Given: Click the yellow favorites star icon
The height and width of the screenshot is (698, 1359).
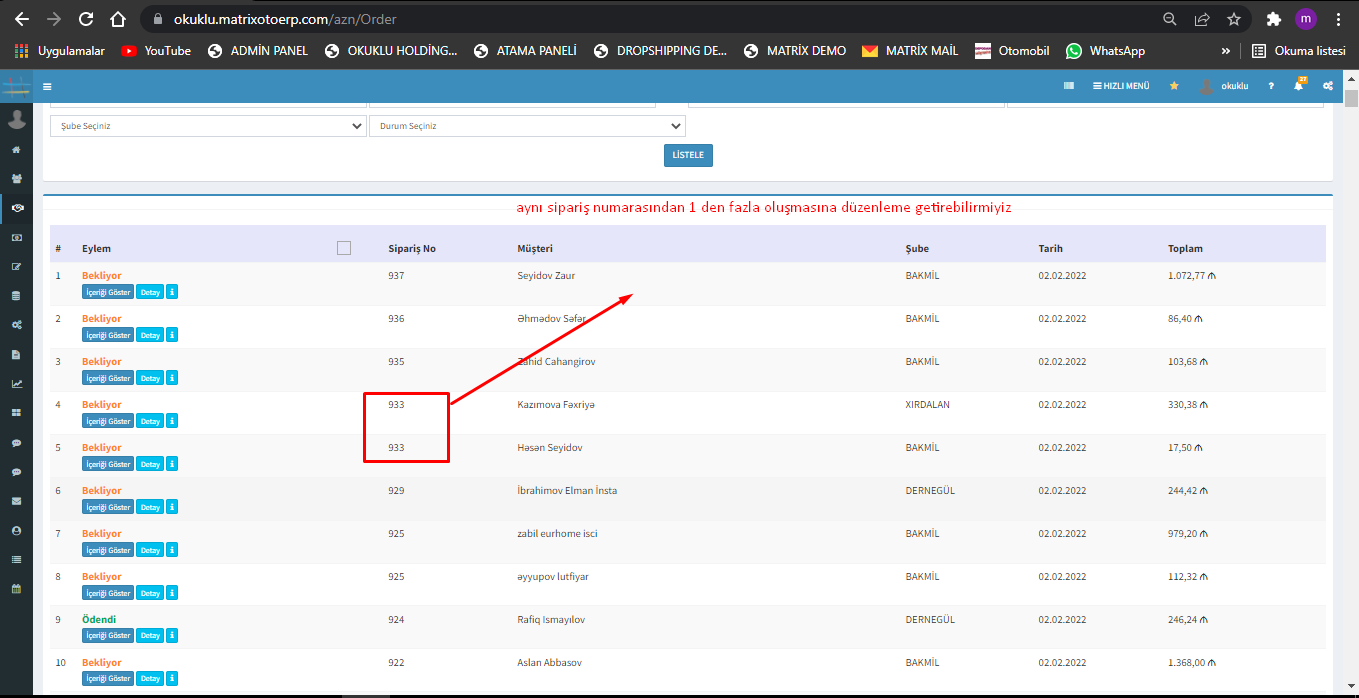Looking at the screenshot, I should pos(1174,86).
